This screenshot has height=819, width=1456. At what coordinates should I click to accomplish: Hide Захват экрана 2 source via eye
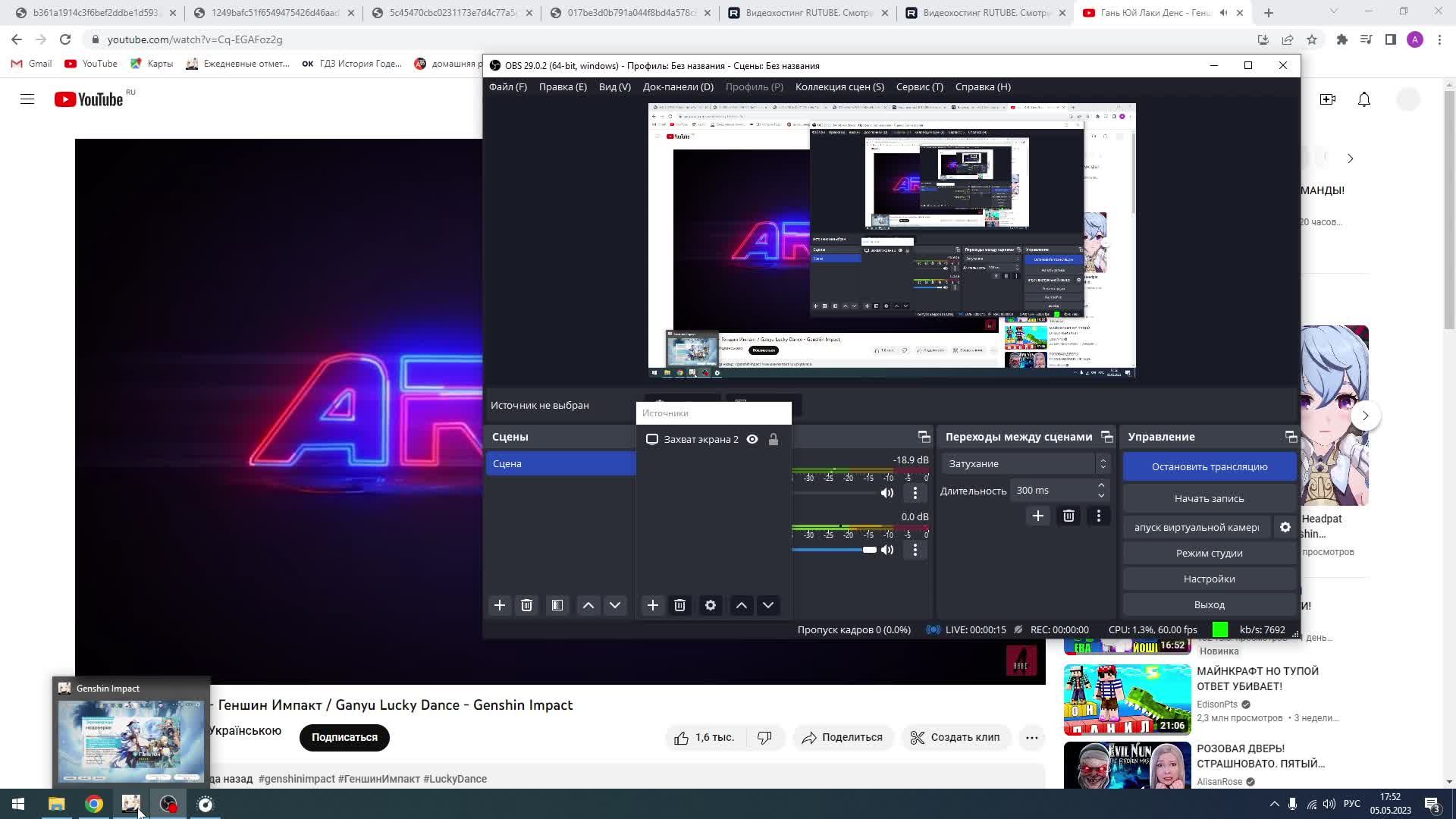click(x=752, y=439)
